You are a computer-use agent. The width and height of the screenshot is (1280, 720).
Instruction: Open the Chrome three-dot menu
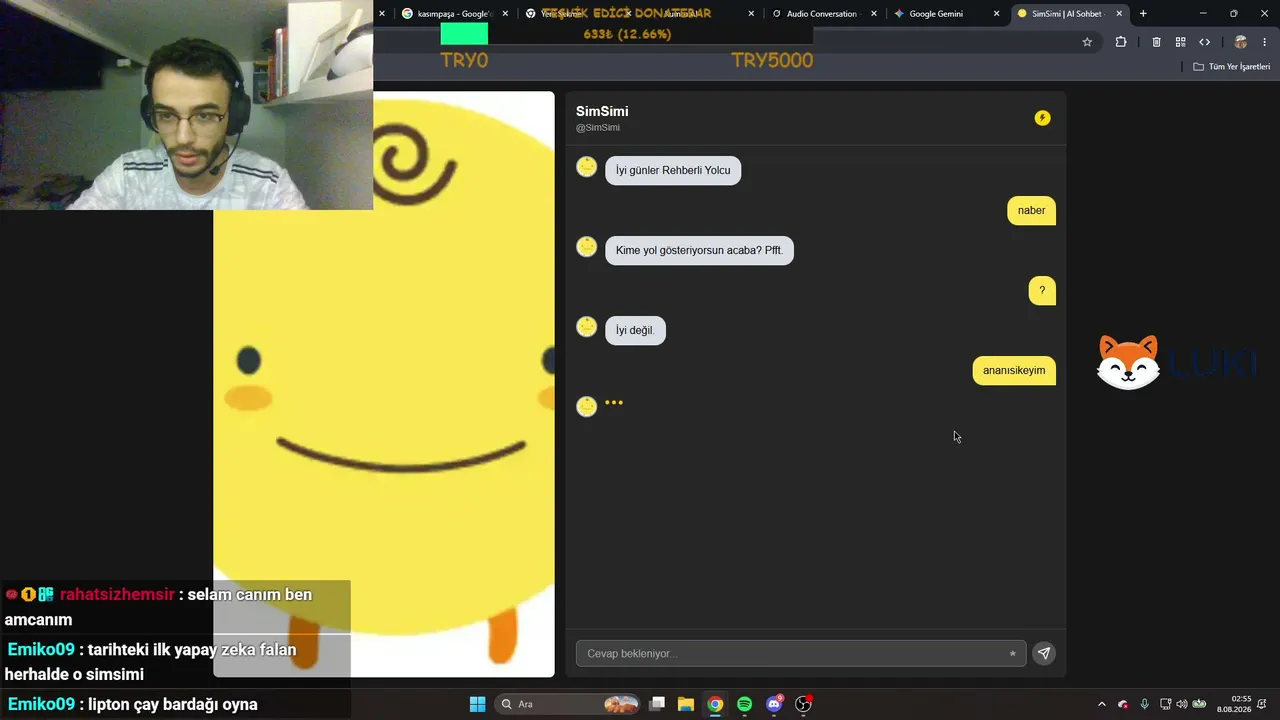click(x=1265, y=42)
